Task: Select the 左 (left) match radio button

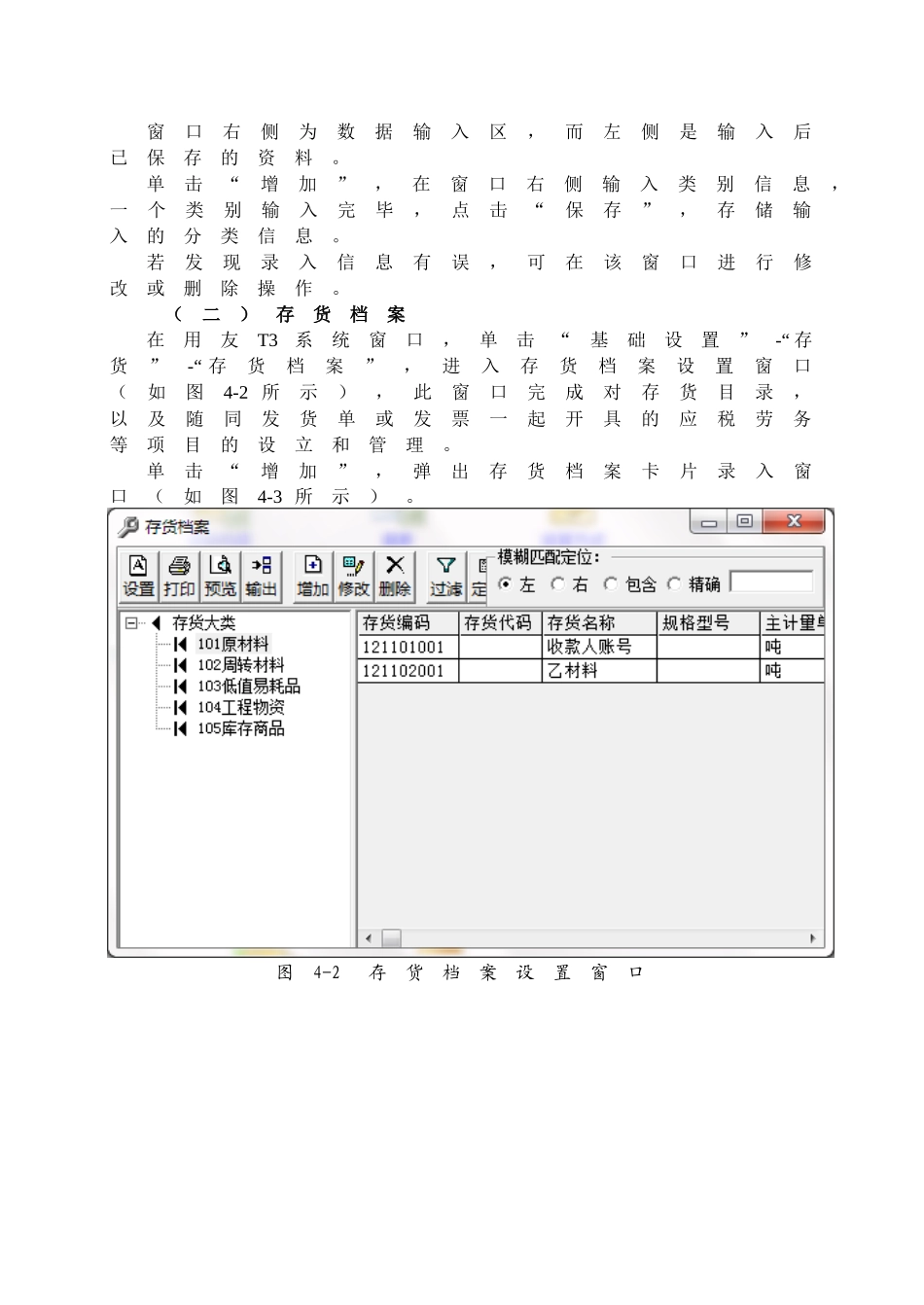Action: coord(505,584)
